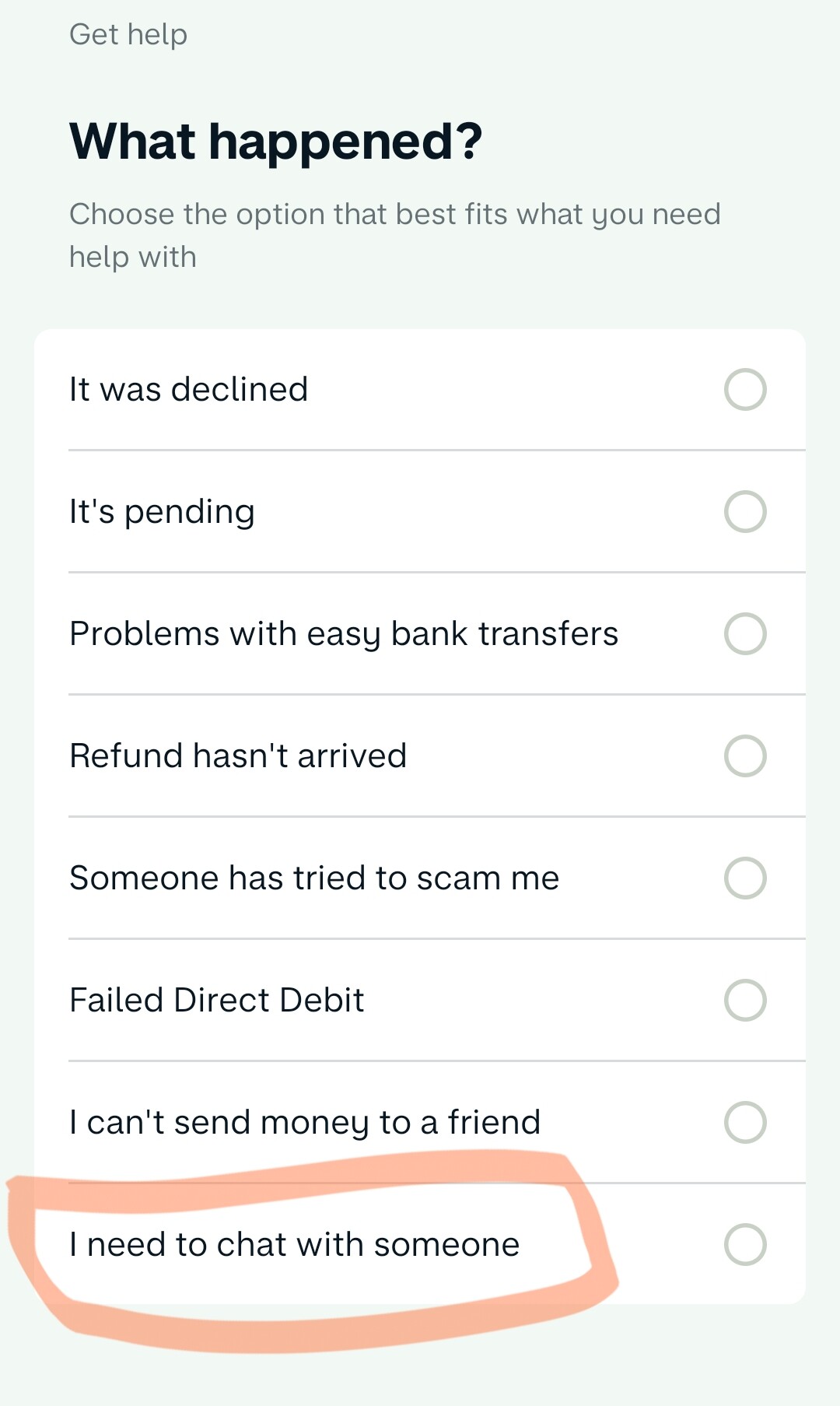The width and height of the screenshot is (840, 1406).
Task: Tap the 'Refund hasn't arrived' label
Action: tap(238, 756)
